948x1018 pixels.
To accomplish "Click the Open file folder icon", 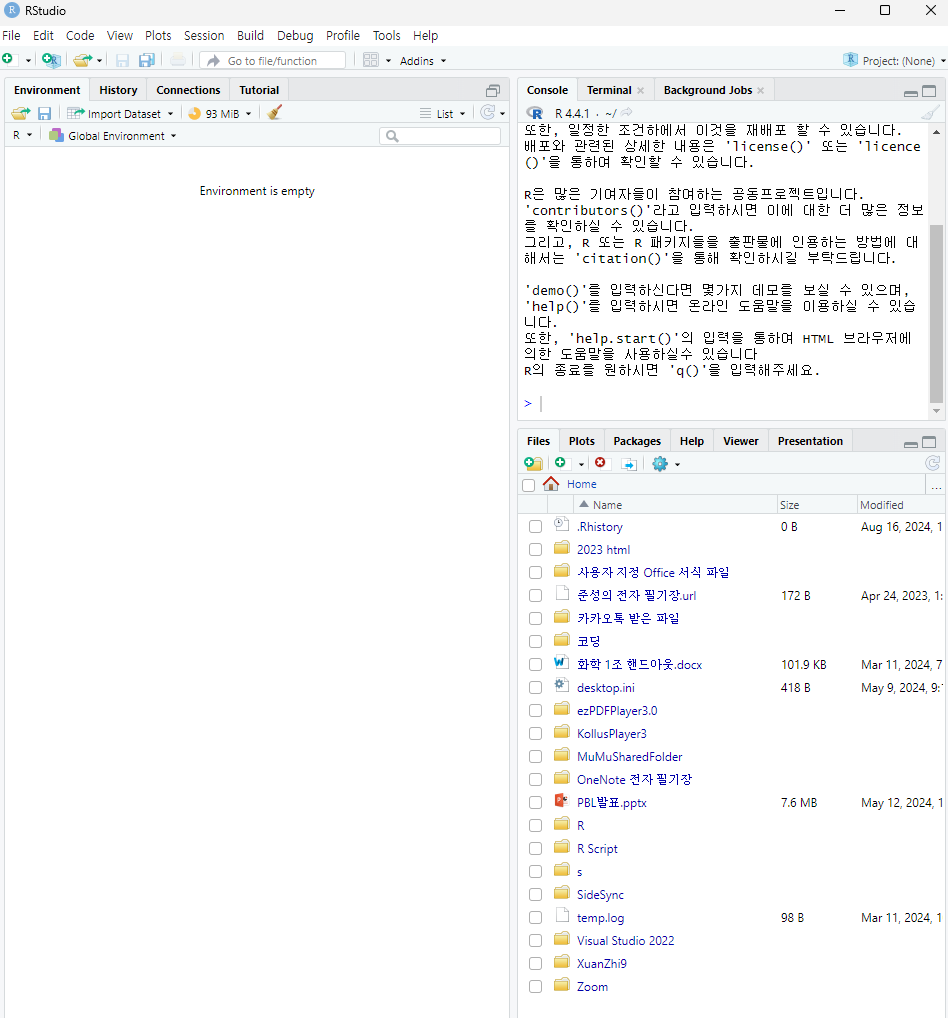I will 82,60.
